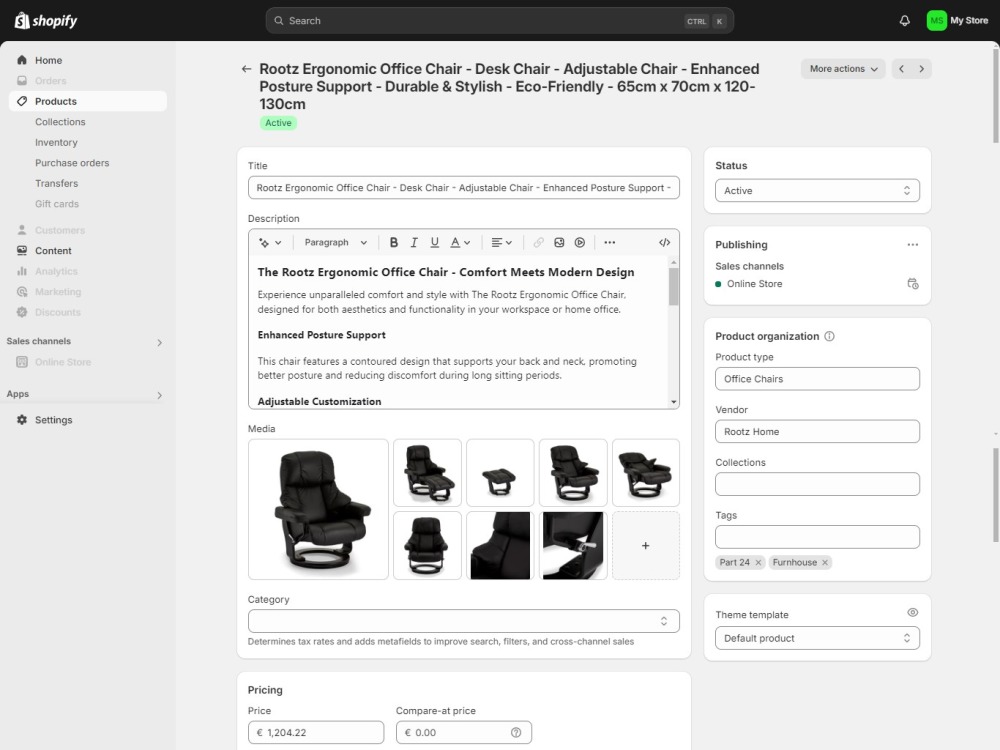Open Status dropdown showing Active

coord(817,191)
